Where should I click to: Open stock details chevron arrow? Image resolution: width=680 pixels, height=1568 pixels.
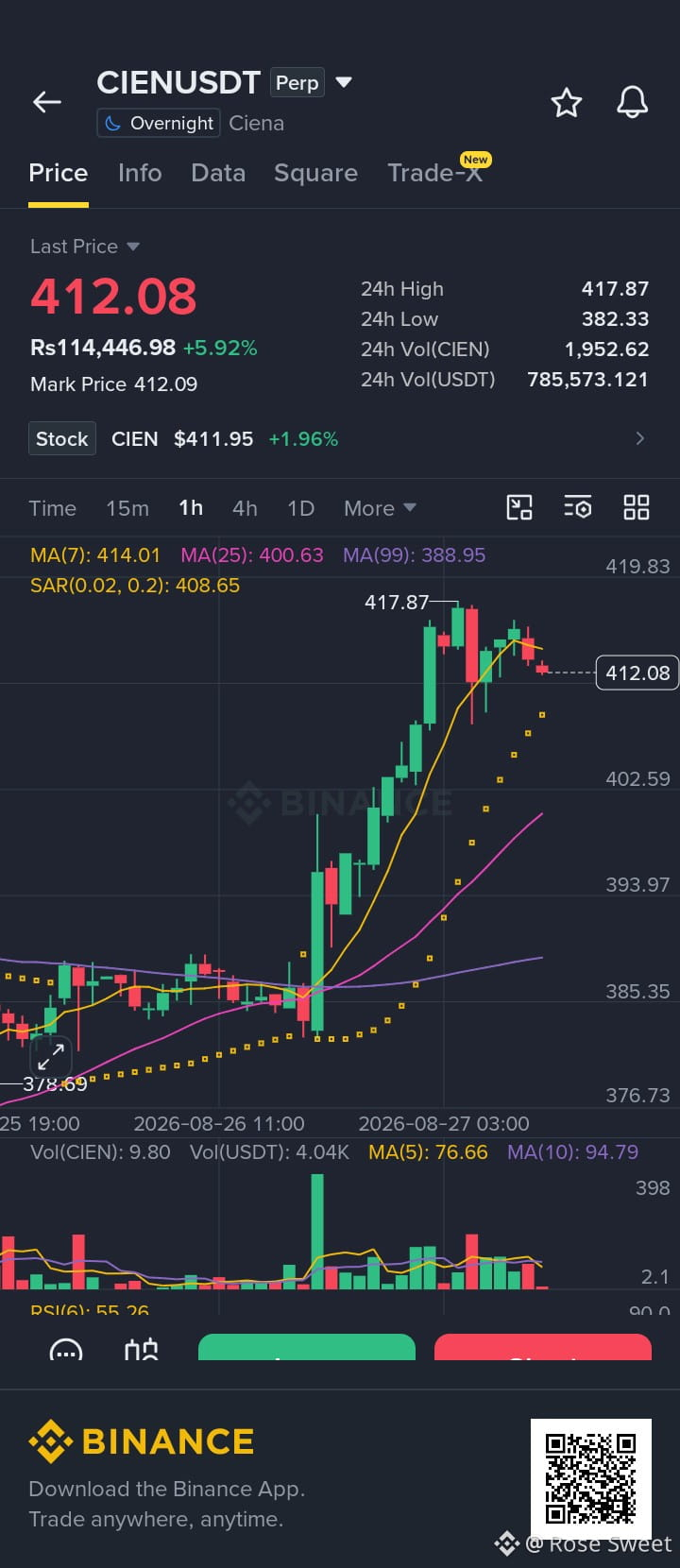(640, 438)
